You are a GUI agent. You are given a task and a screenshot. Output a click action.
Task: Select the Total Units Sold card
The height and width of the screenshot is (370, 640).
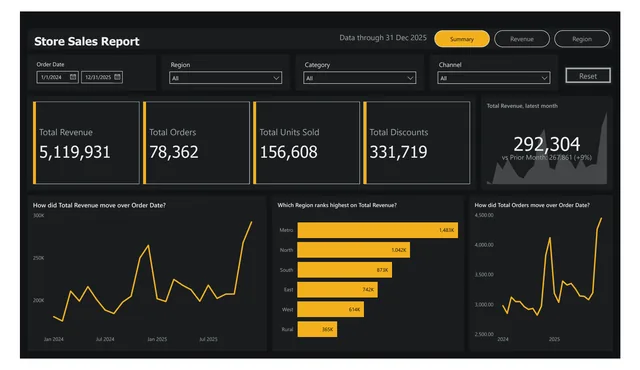tap(307, 143)
